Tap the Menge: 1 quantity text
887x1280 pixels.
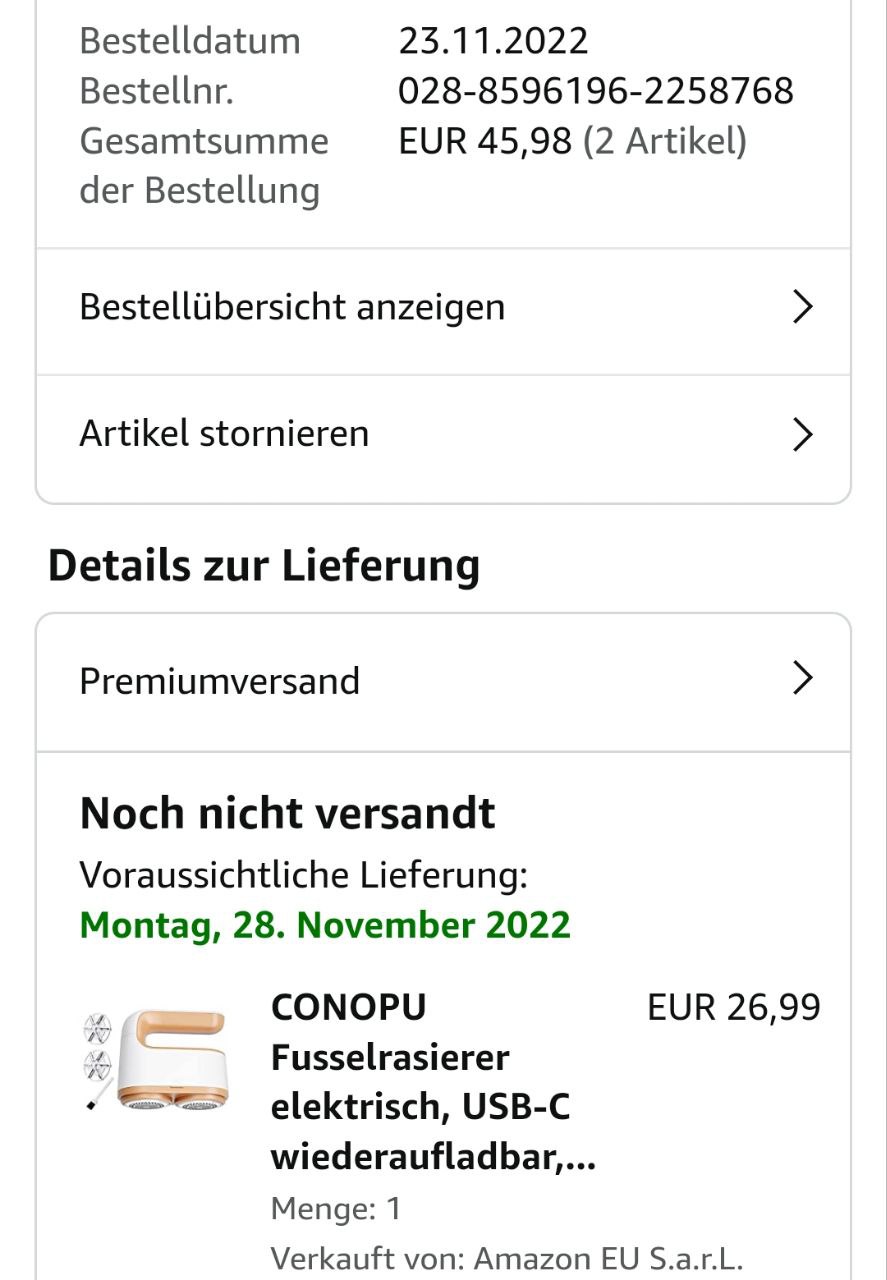coord(336,1208)
